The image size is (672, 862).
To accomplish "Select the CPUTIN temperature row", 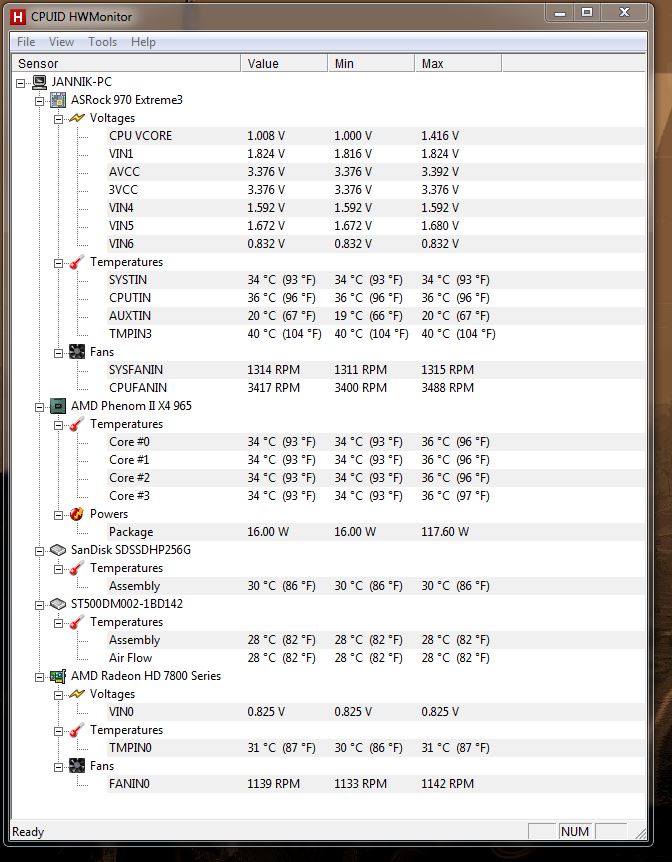I will point(376,298).
